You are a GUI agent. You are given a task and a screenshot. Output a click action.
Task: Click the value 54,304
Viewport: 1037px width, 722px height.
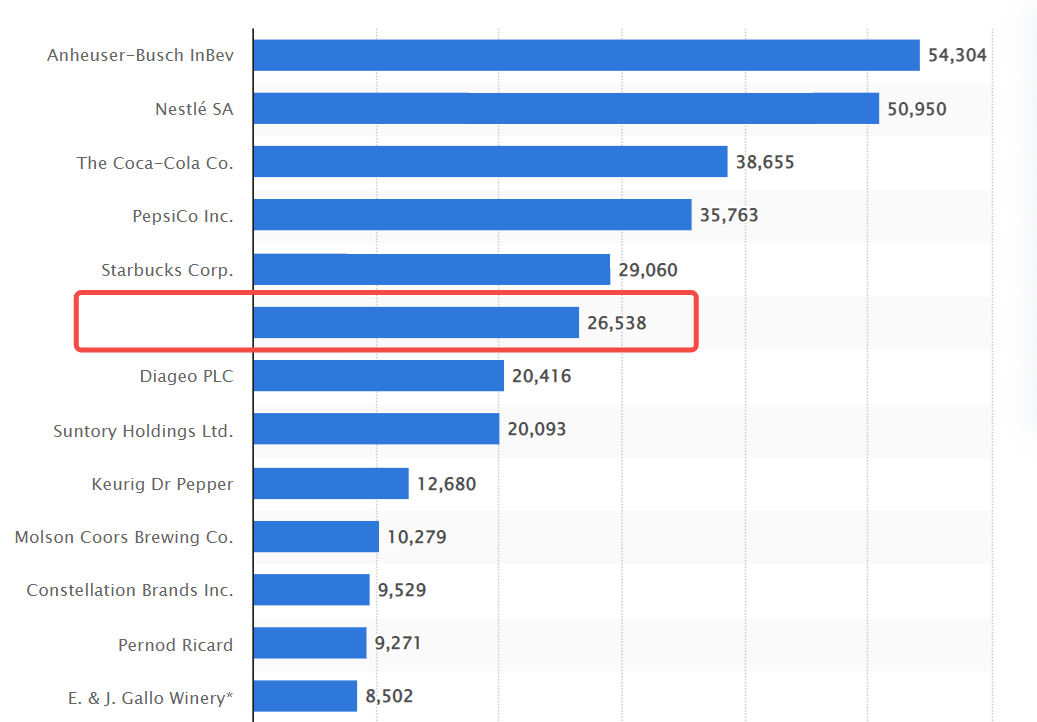957,55
